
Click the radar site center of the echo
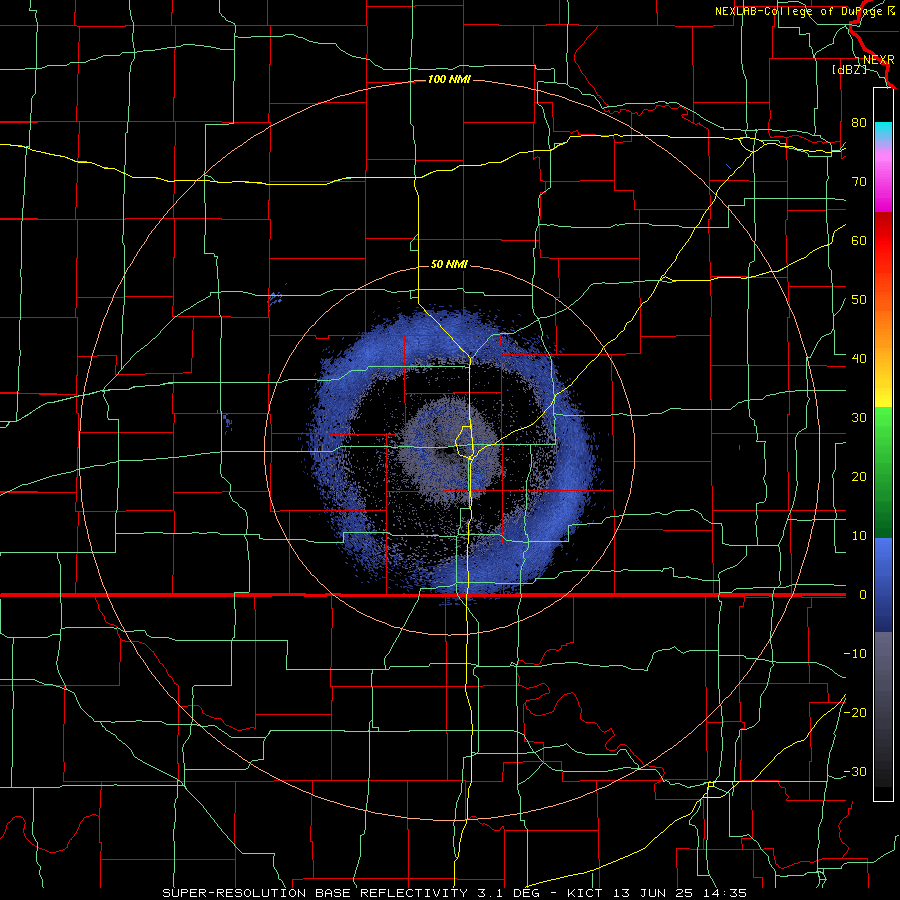[x=447, y=452]
